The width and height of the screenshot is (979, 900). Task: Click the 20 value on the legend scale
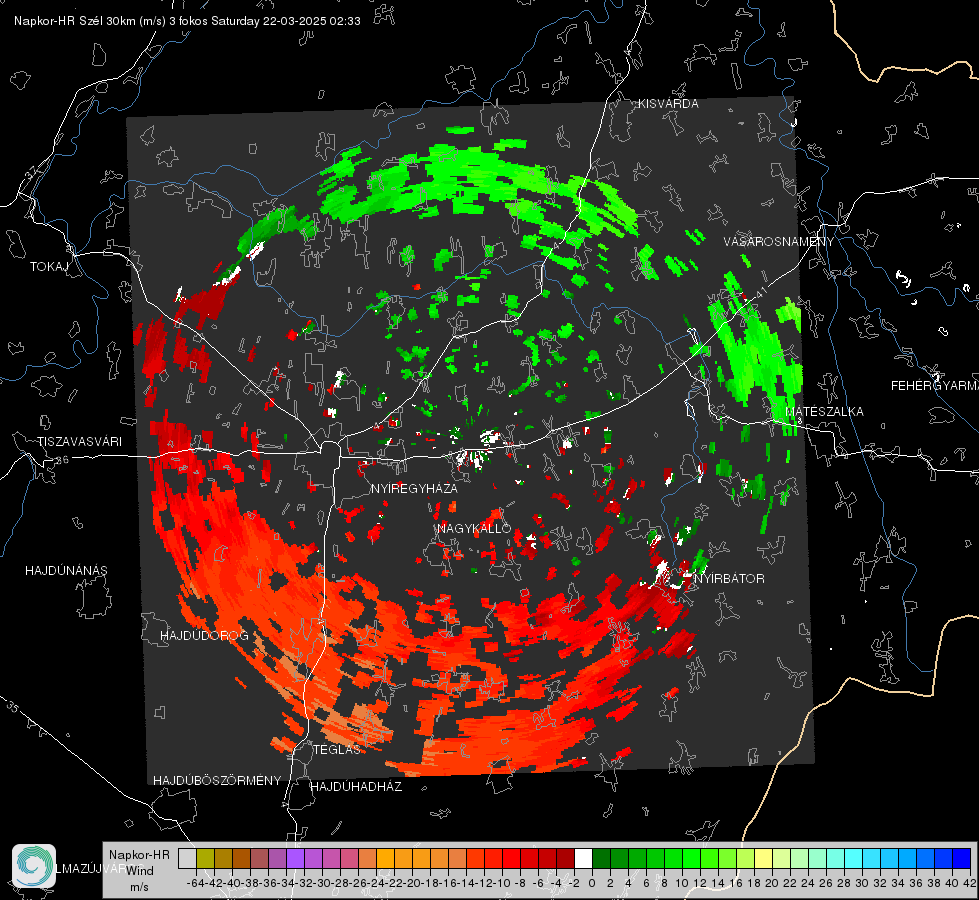click(772, 883)
